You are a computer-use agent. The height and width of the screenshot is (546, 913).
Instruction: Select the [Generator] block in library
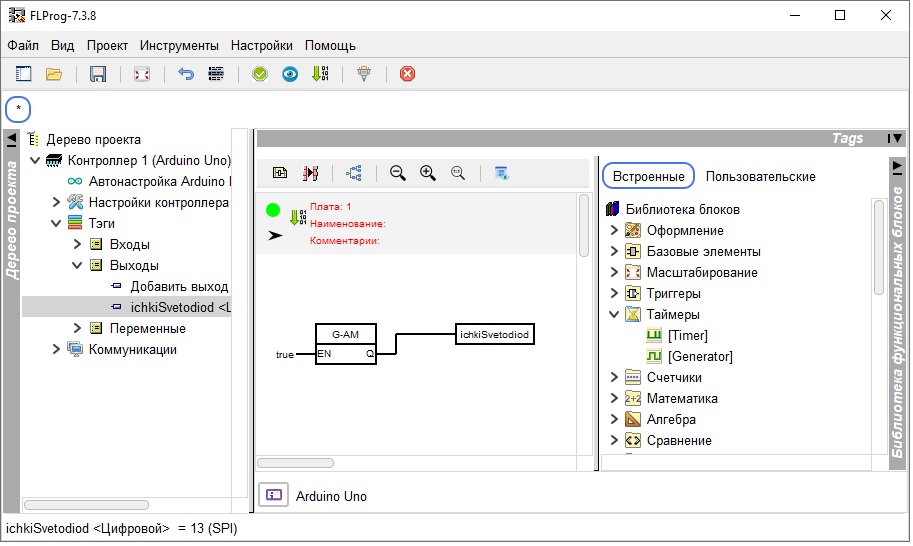699,357
